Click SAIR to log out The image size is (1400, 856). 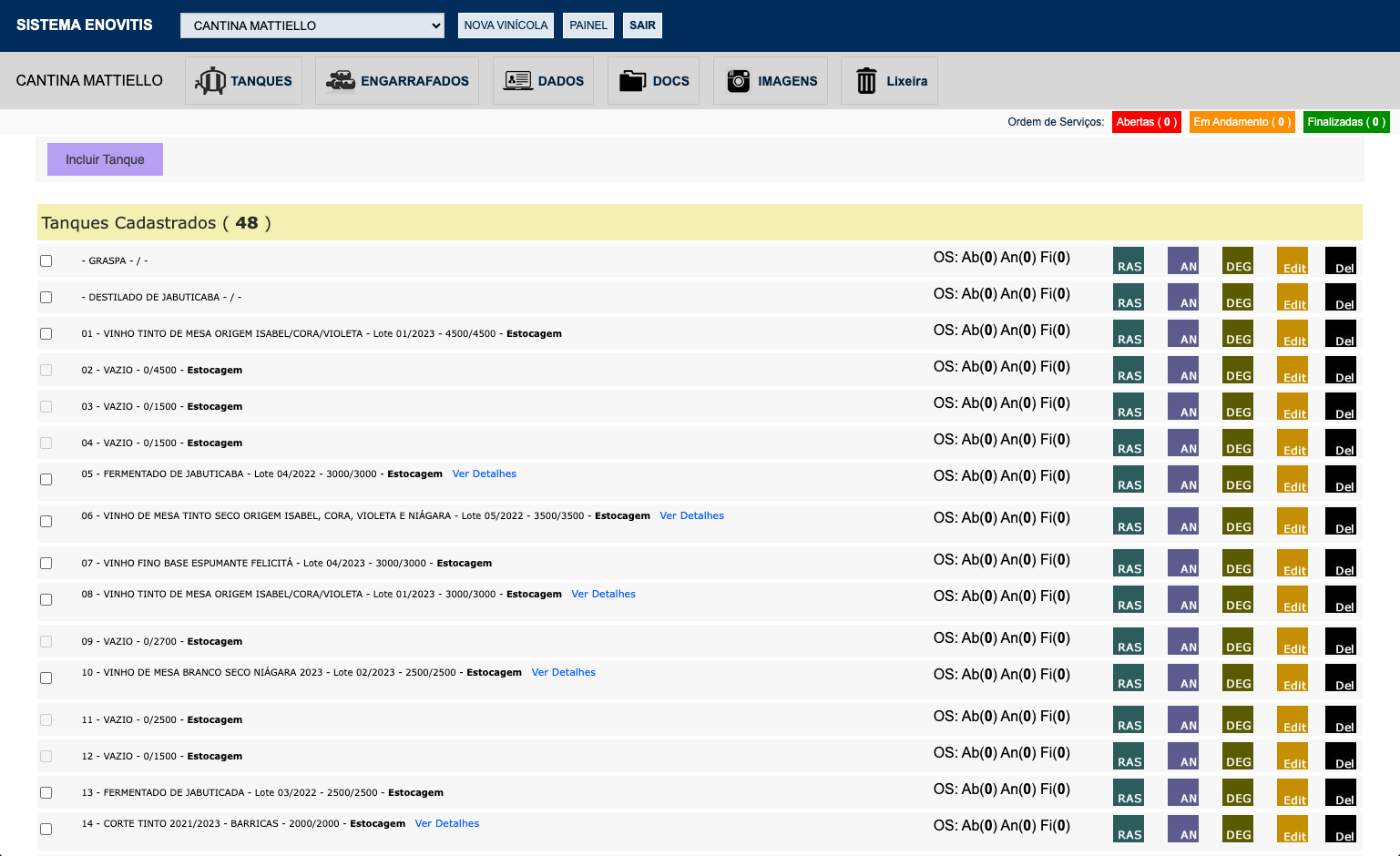(642, 25)
